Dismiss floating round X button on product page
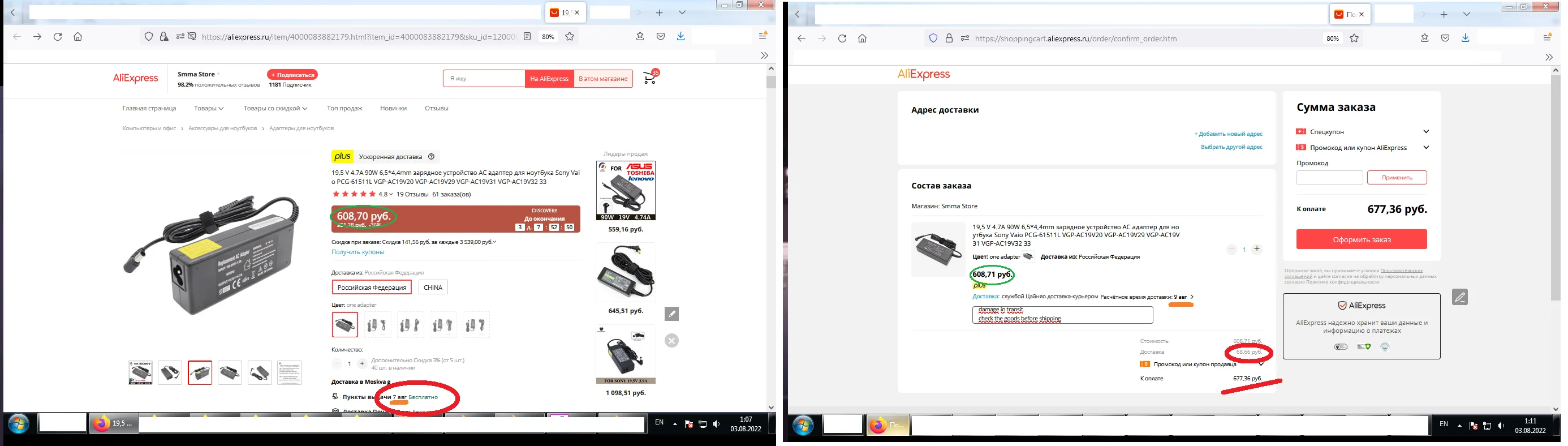Viewport: 1568px width, 446px height. click(671, 341)
